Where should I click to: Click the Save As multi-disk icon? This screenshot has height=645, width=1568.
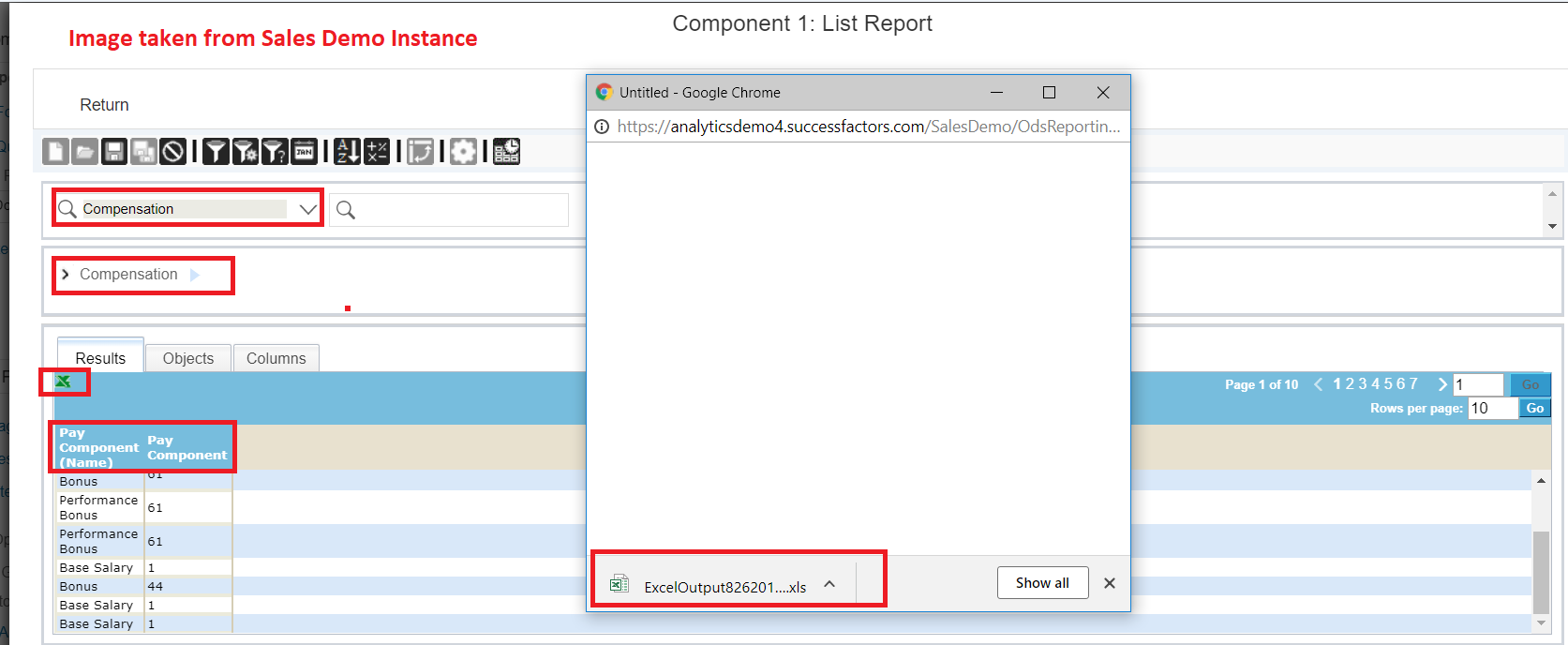tap(143, 151)
